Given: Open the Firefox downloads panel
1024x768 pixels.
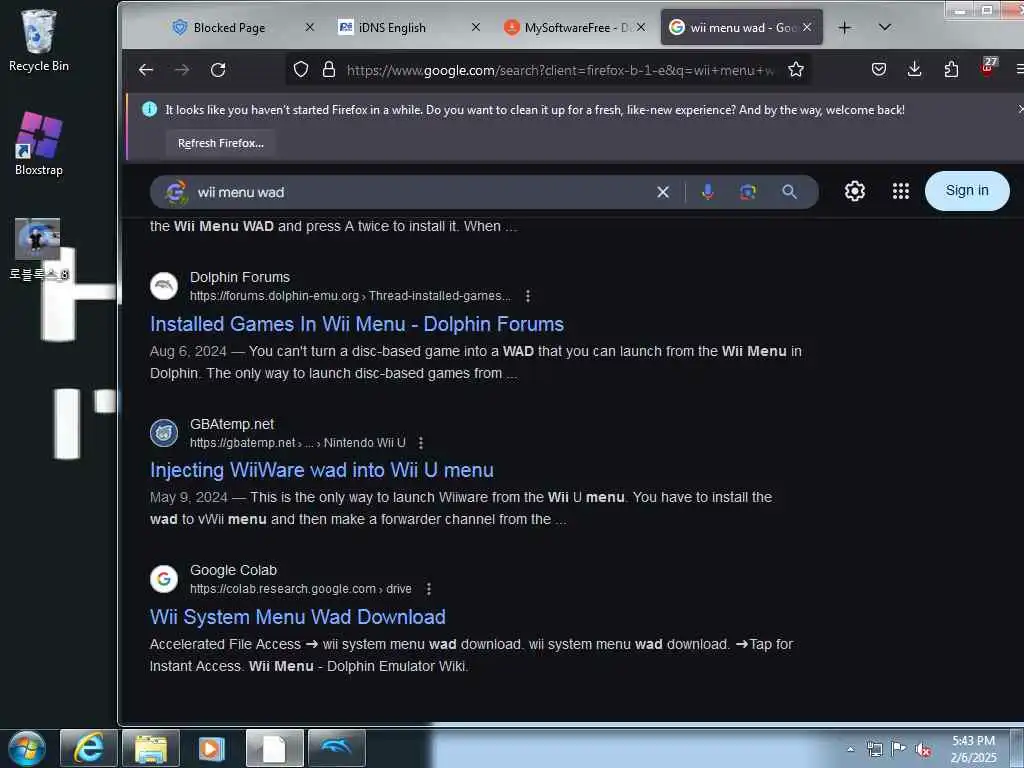Looking at the screenshot, I should 914,69.
